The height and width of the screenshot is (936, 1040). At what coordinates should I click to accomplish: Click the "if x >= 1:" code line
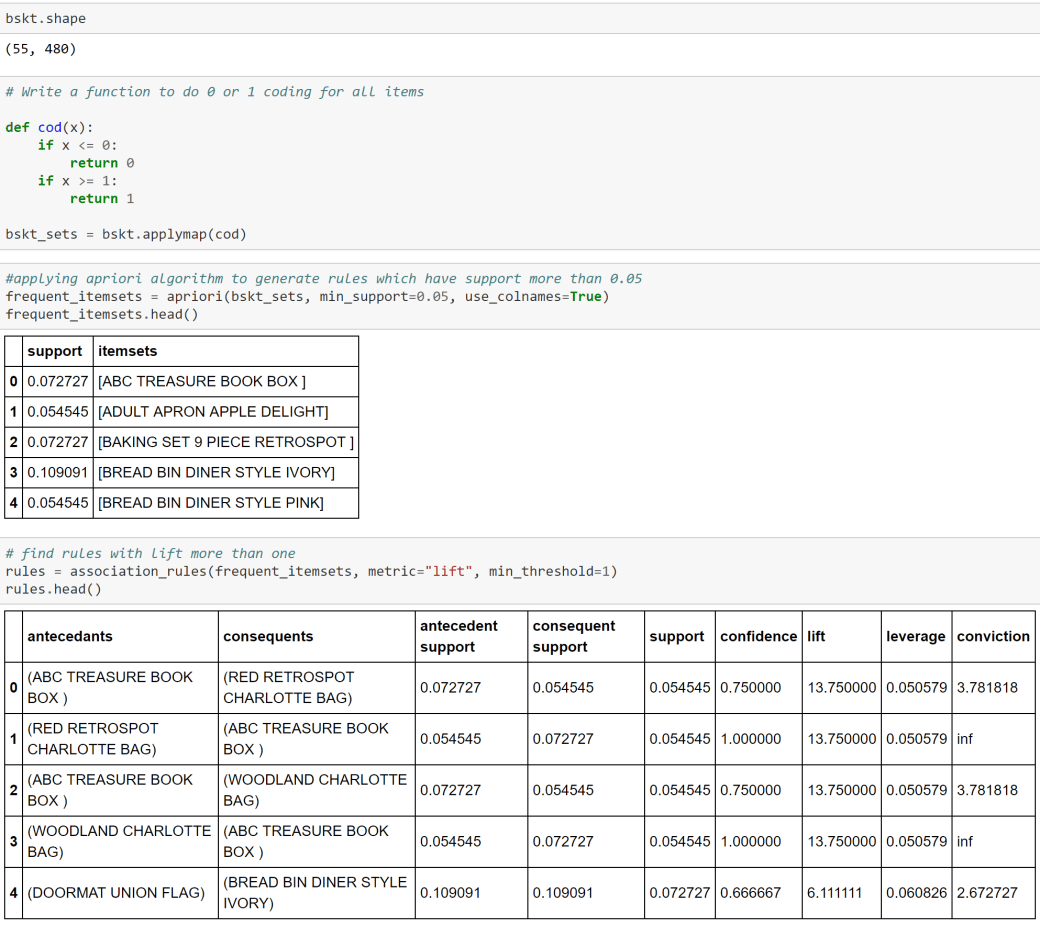78,181
